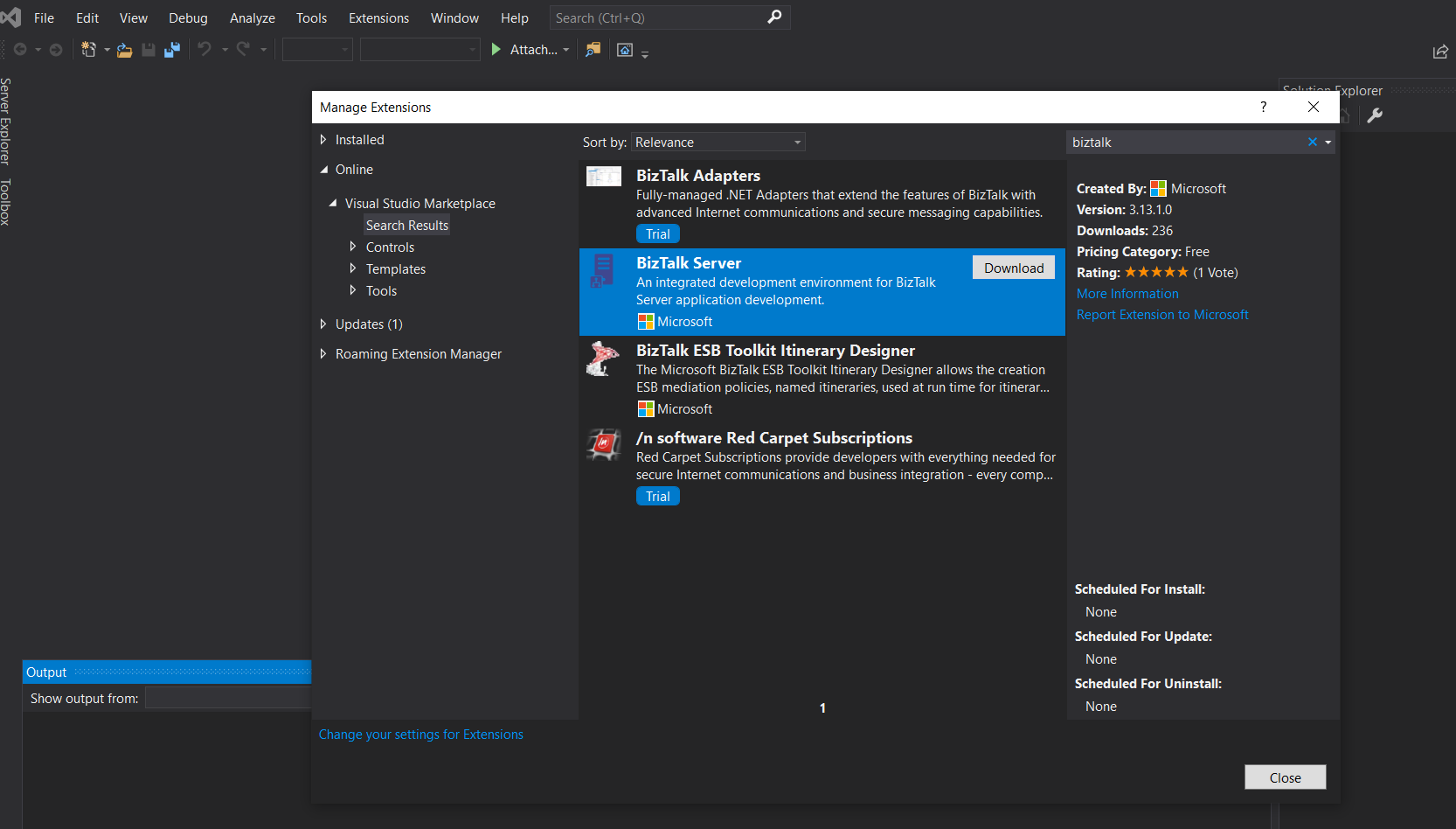1456x829 pixels.
Task: Open the Toolbox side tab
Action: click(6, 202)
